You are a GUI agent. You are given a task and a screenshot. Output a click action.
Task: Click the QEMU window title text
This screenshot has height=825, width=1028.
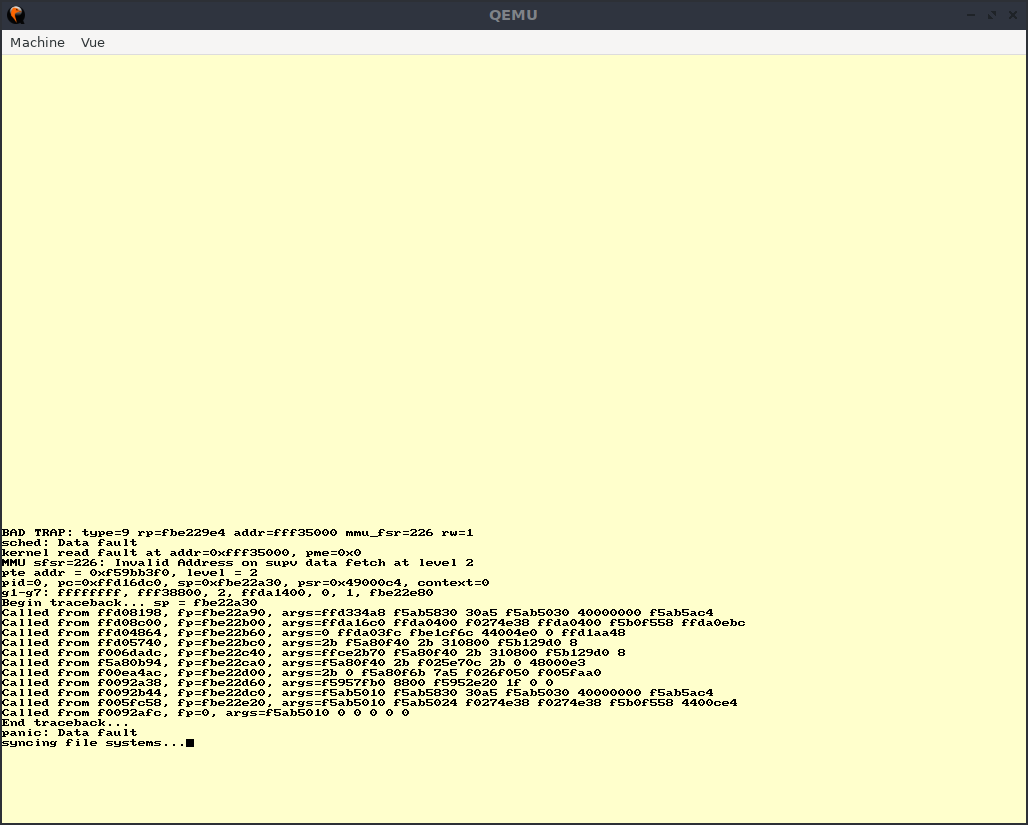click(513, 15)
